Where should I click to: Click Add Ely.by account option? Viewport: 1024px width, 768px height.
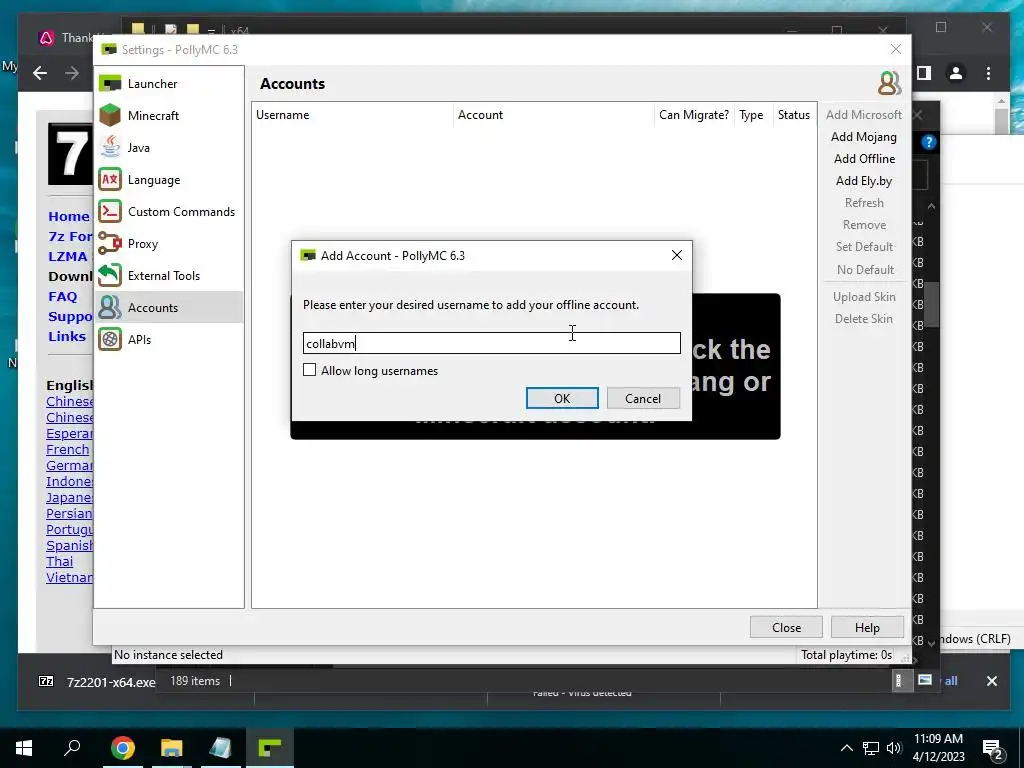864,181
